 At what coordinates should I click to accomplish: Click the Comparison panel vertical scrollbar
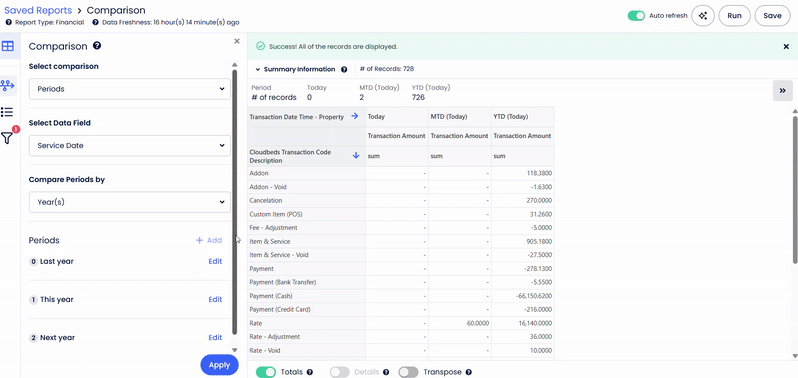pos(235,201)
